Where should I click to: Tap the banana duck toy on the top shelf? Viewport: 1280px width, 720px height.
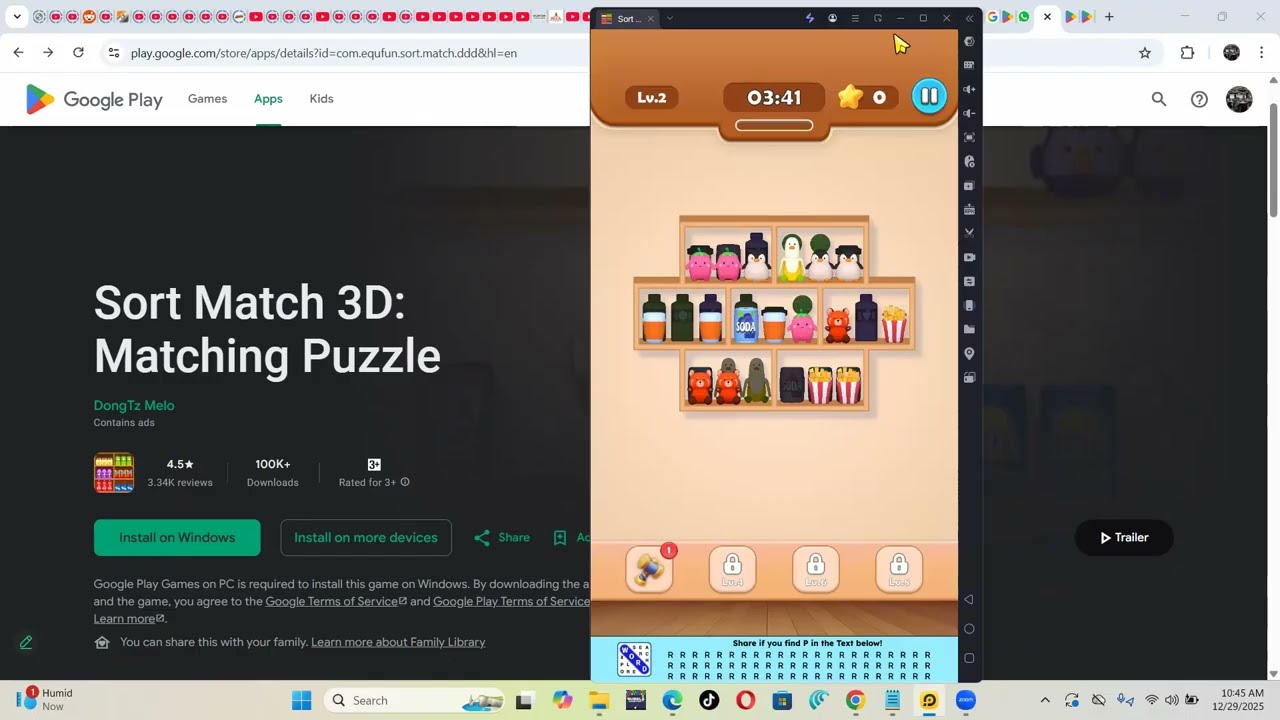791,258
